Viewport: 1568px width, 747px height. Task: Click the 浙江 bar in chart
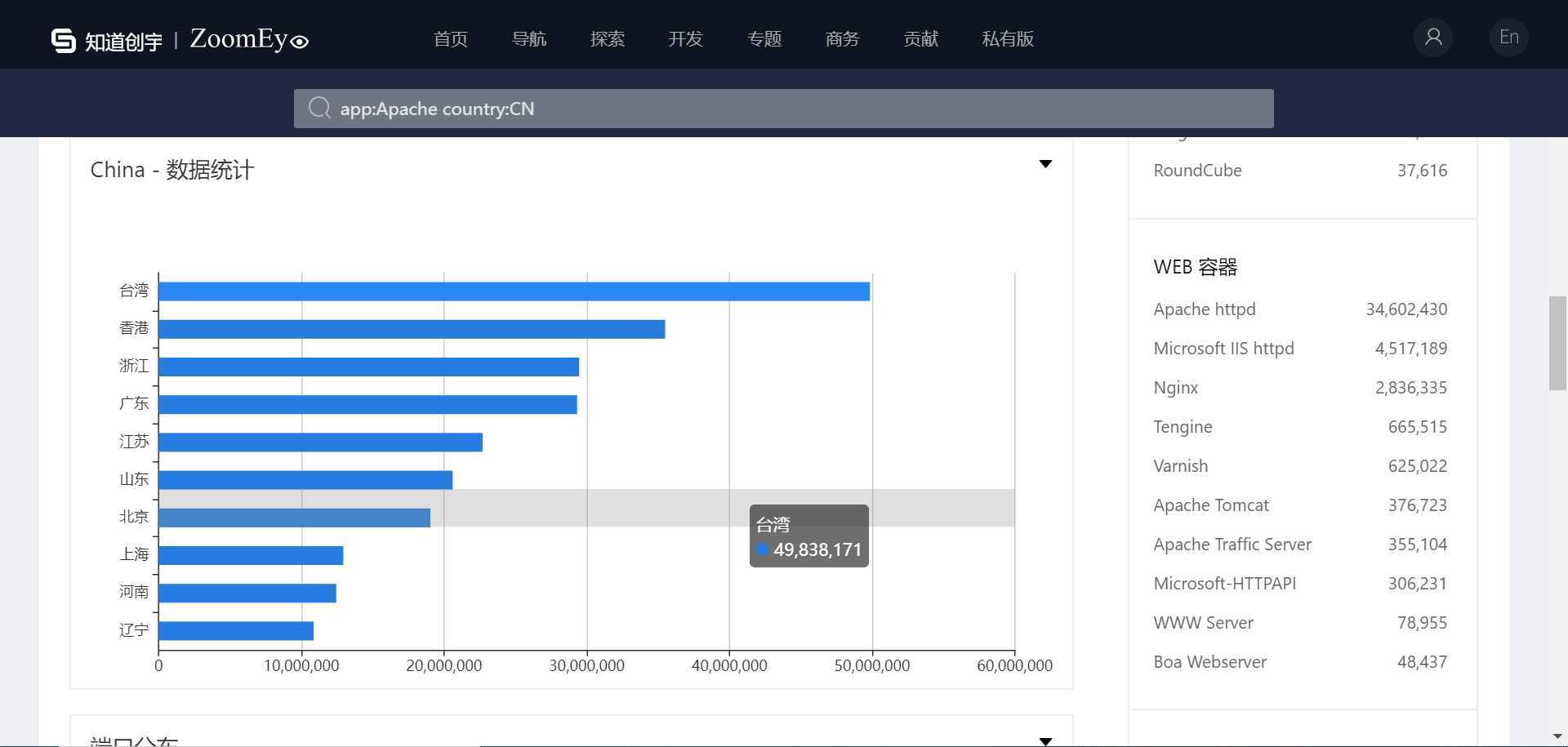(x=369, y=367)
